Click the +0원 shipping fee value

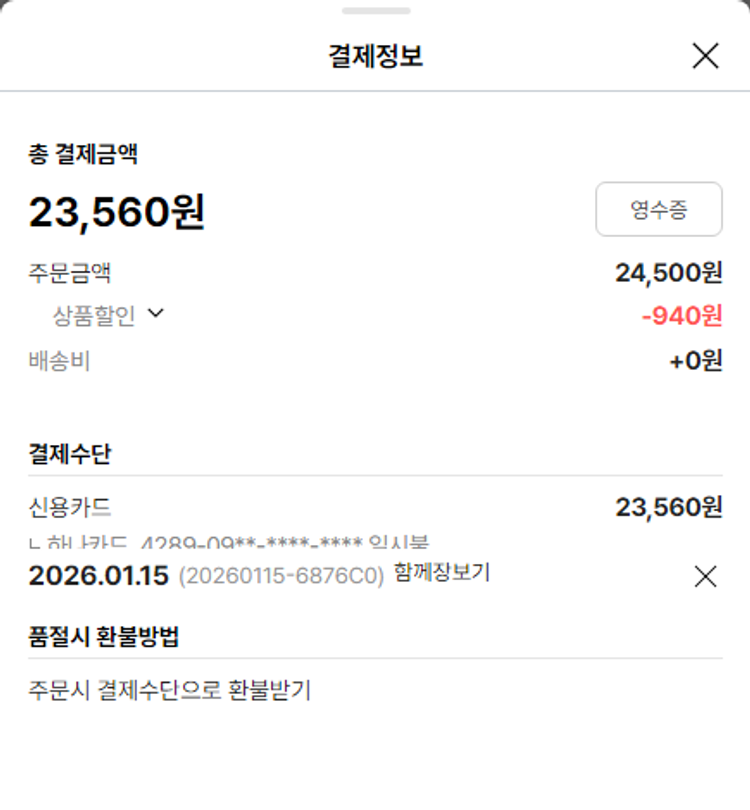coord(695,360)
